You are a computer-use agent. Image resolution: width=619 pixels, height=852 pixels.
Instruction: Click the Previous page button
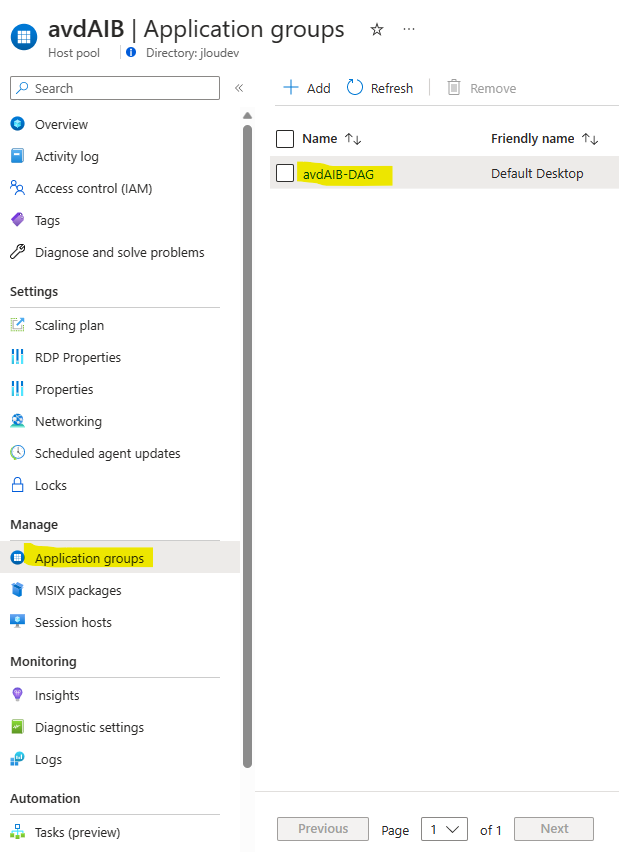tap(323, 829)
